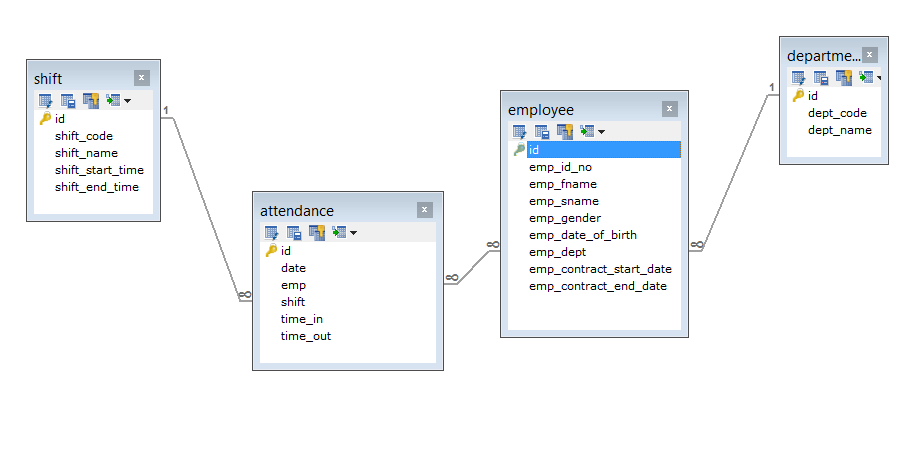This screenshot has height=456, width=918.
Task: Select the time_out field in attendance table
Action: 305,336
